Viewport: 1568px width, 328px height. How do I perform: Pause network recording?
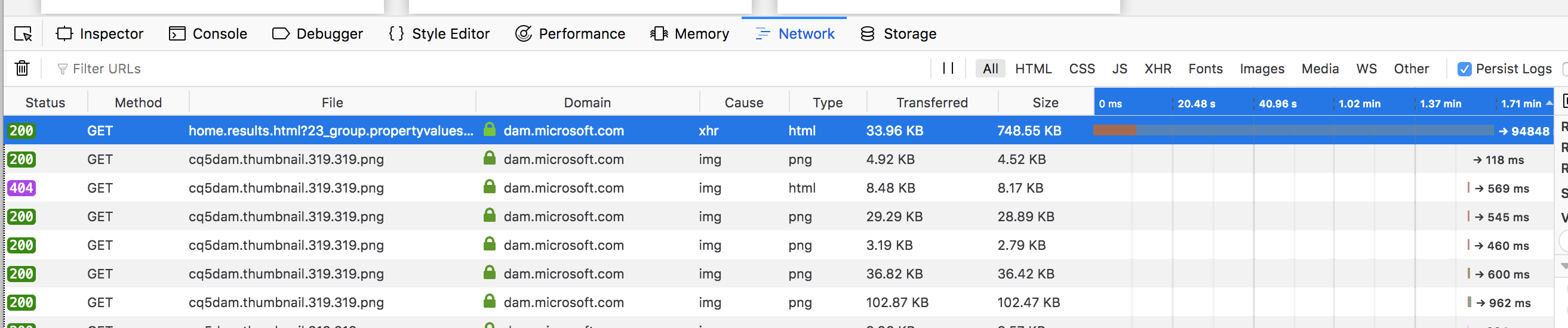948,68
